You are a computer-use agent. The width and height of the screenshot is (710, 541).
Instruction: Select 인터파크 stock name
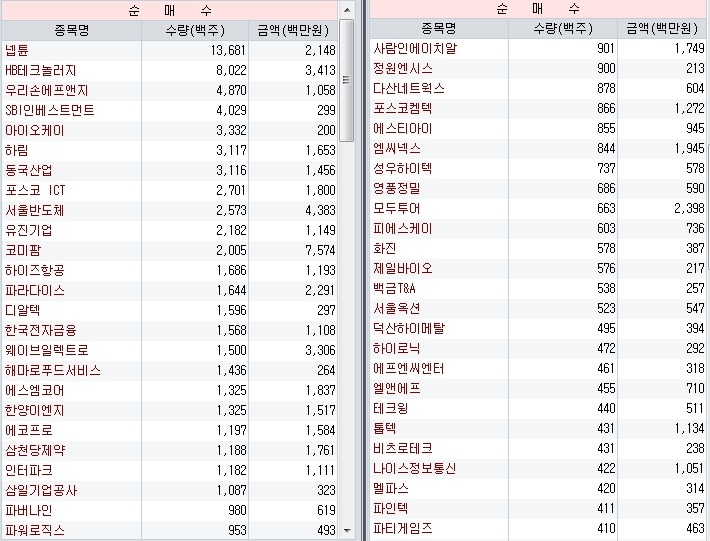point(29,470)
